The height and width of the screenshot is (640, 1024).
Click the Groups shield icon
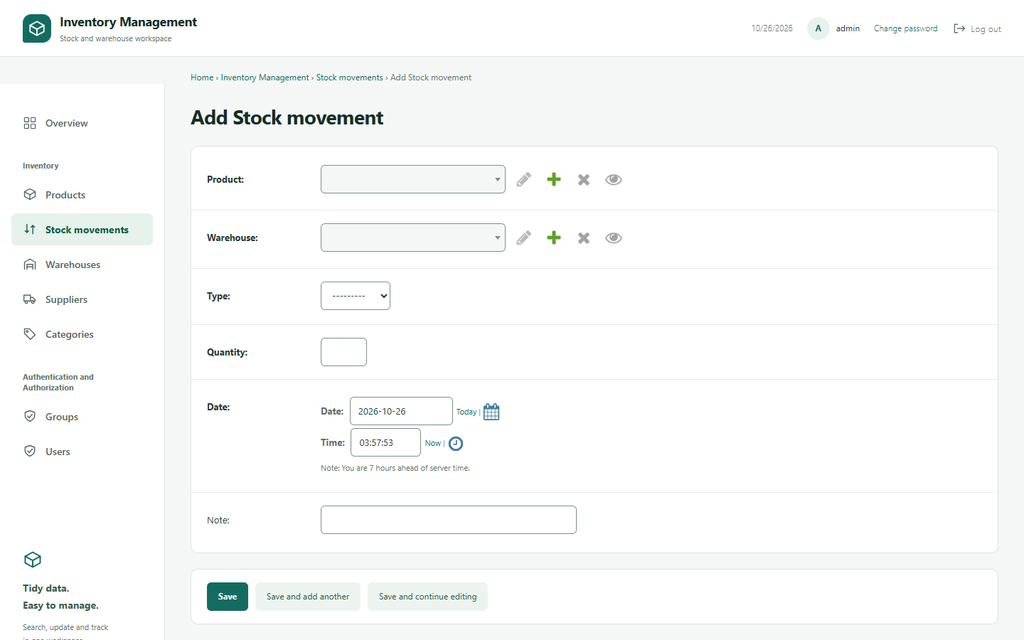(x=30, y=416)
